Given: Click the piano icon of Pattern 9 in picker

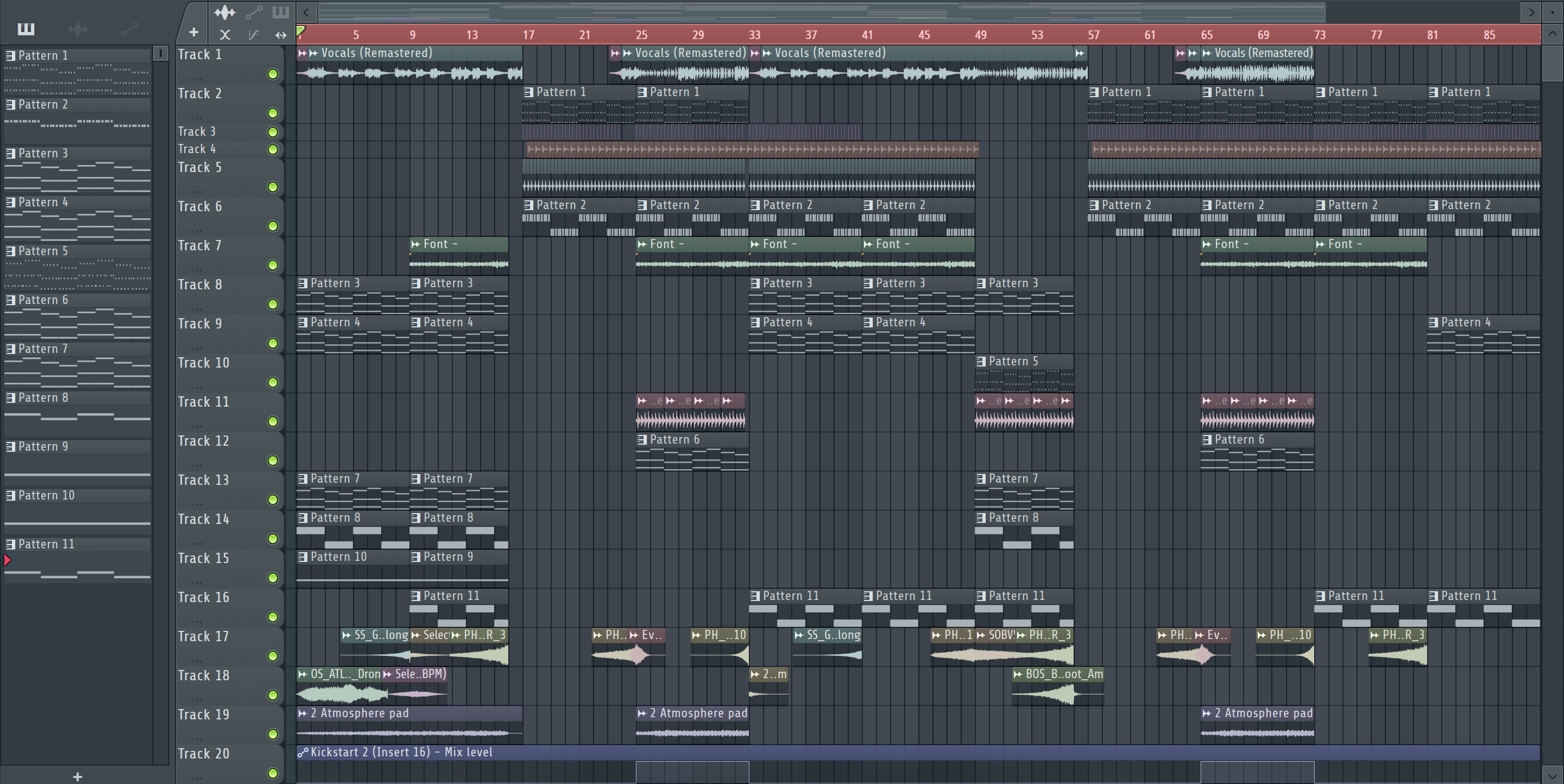Looking at the screenshot, I should coord(10,447).
